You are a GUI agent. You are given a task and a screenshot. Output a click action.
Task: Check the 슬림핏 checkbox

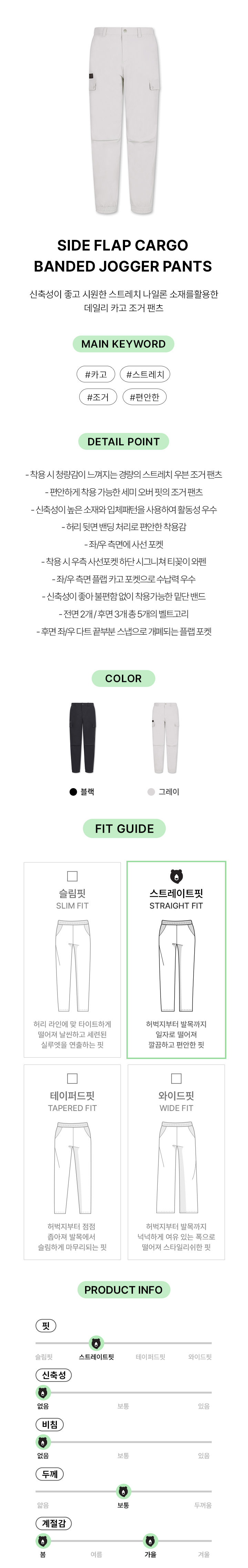[72, 876]
